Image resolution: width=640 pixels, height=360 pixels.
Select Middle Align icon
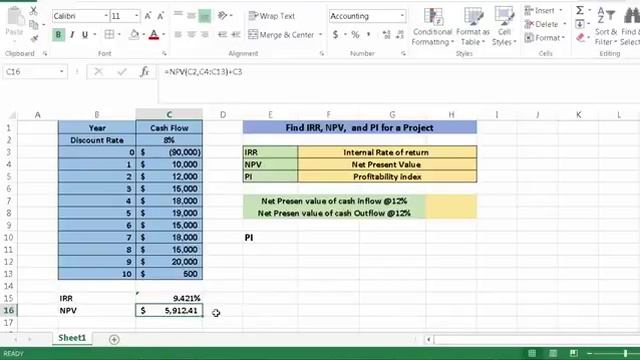(191, 16)
